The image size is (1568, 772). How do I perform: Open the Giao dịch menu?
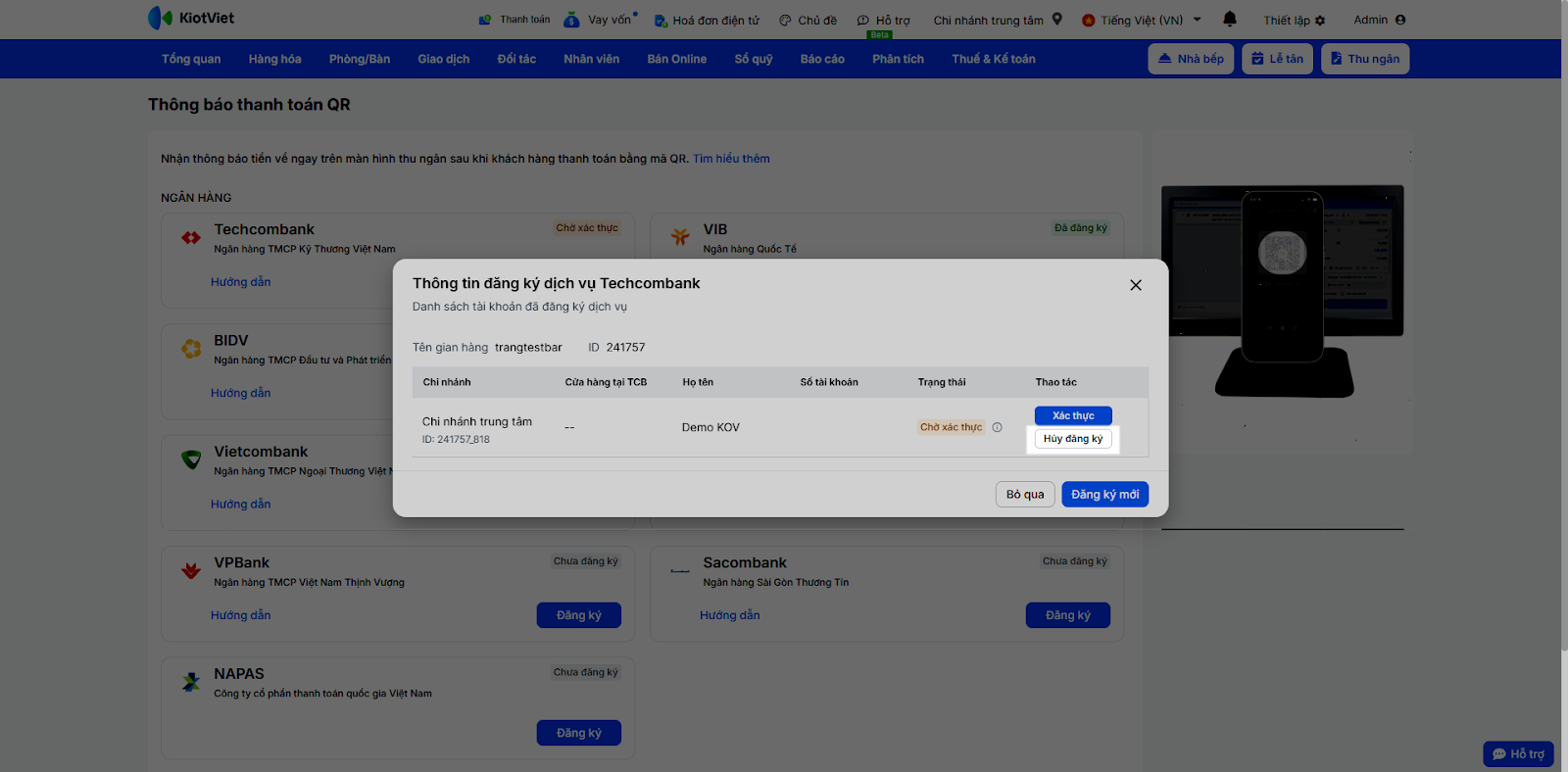click(x=444, y=59)
